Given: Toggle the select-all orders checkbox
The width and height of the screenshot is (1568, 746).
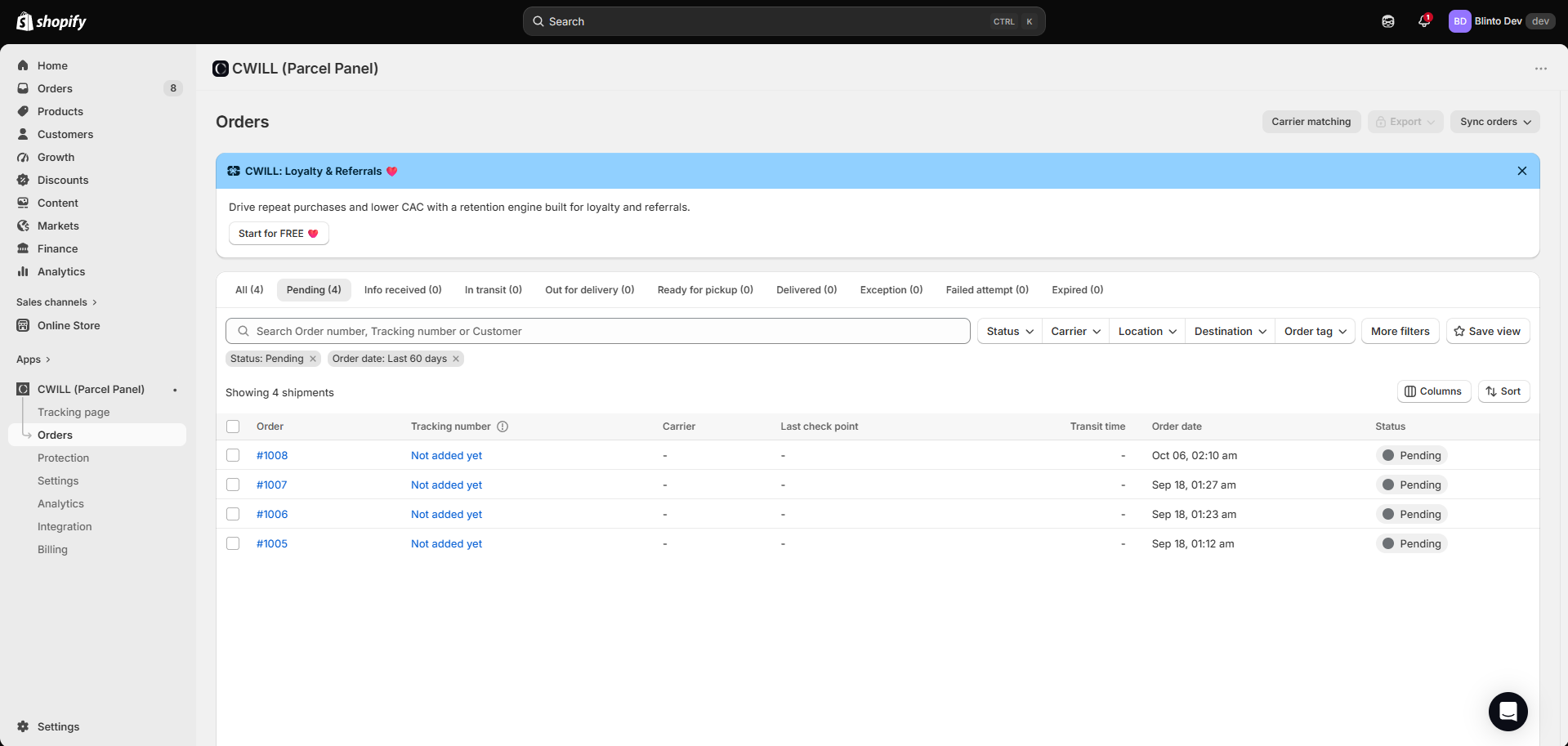Looking at the screenshot, I should (233, 427).
